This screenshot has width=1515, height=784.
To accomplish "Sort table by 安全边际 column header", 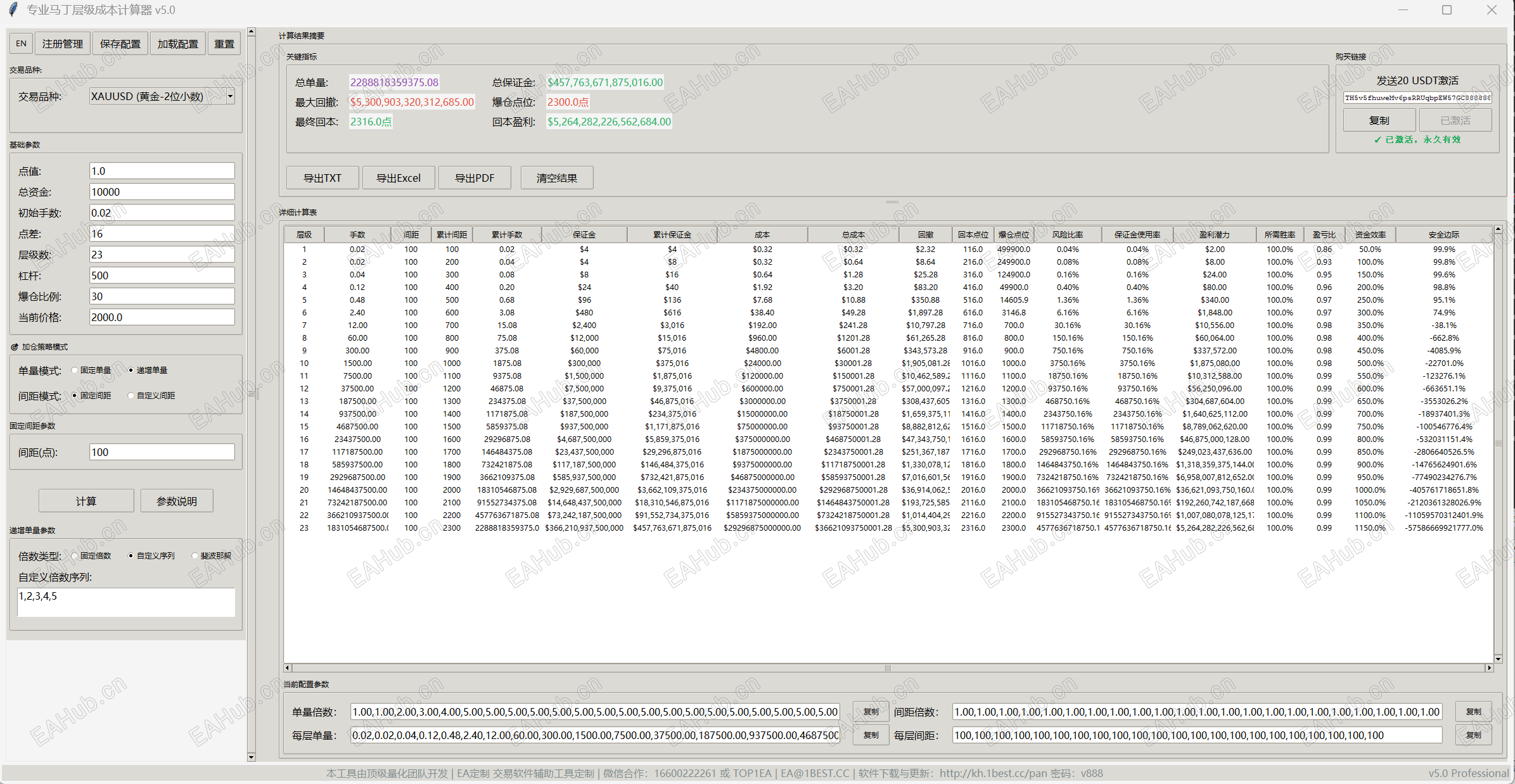I will coord(1443,235).
